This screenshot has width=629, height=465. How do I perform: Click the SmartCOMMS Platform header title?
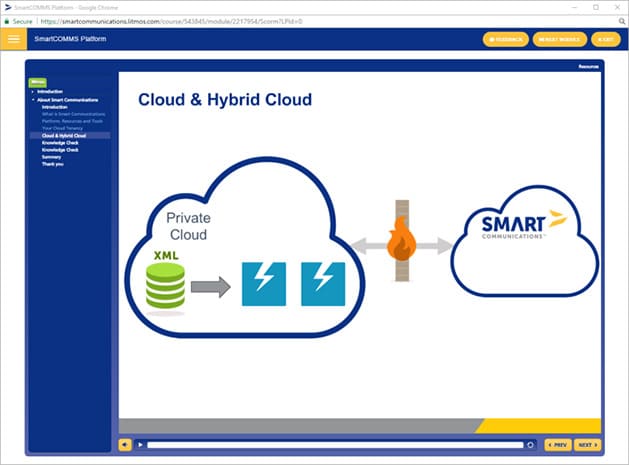[x=70, y=39]
